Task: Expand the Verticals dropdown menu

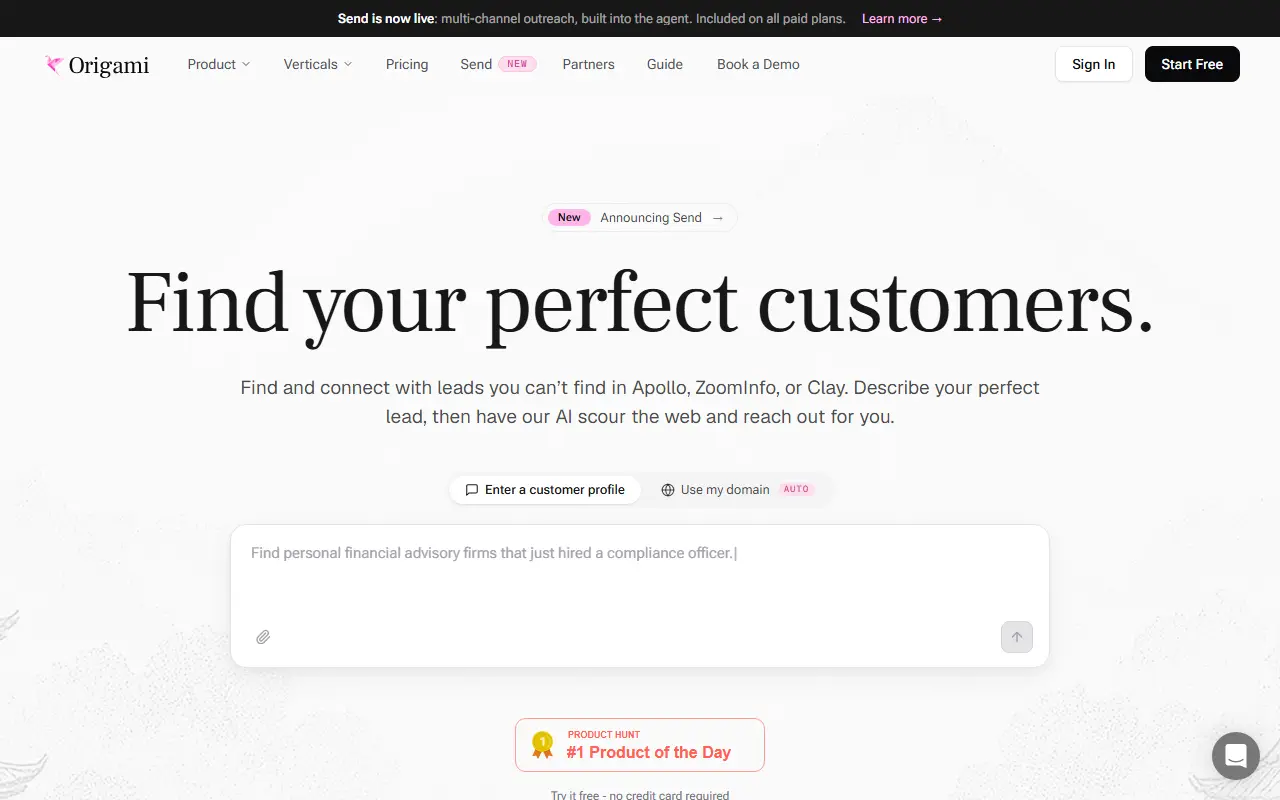Action: (x=318, y=64)
